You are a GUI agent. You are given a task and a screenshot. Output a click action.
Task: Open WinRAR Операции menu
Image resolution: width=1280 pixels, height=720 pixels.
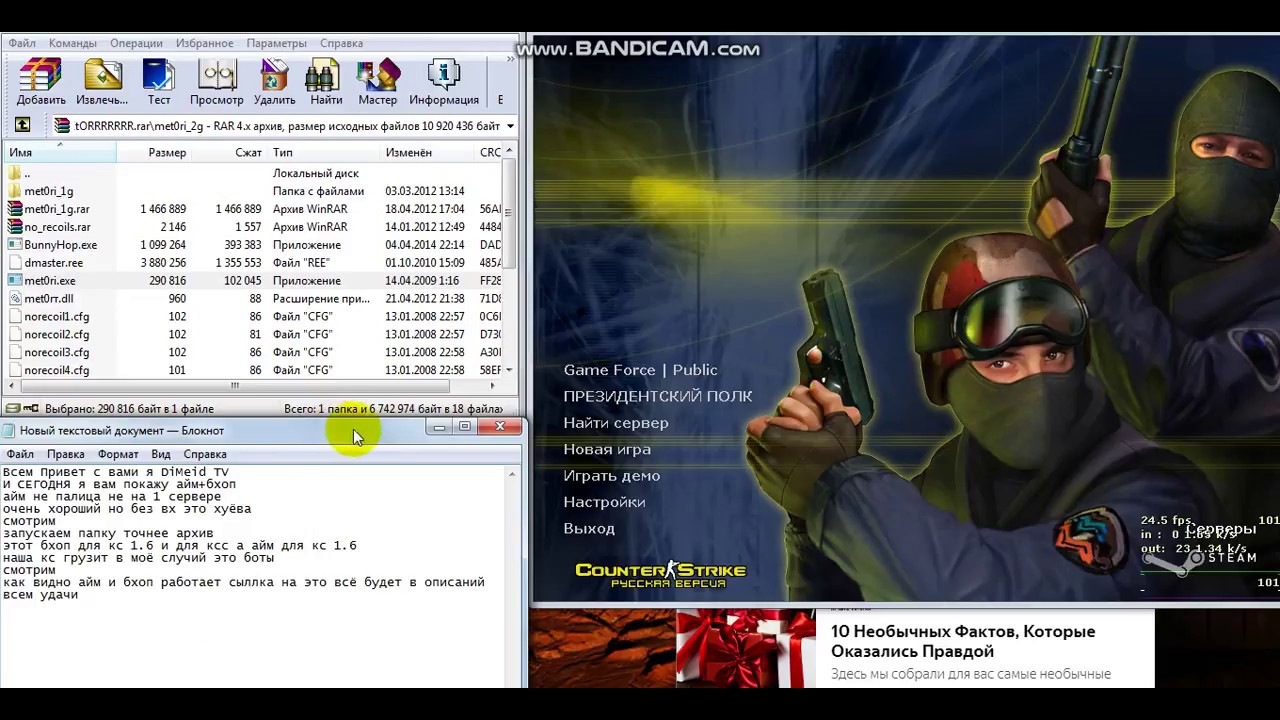(136, 43)
